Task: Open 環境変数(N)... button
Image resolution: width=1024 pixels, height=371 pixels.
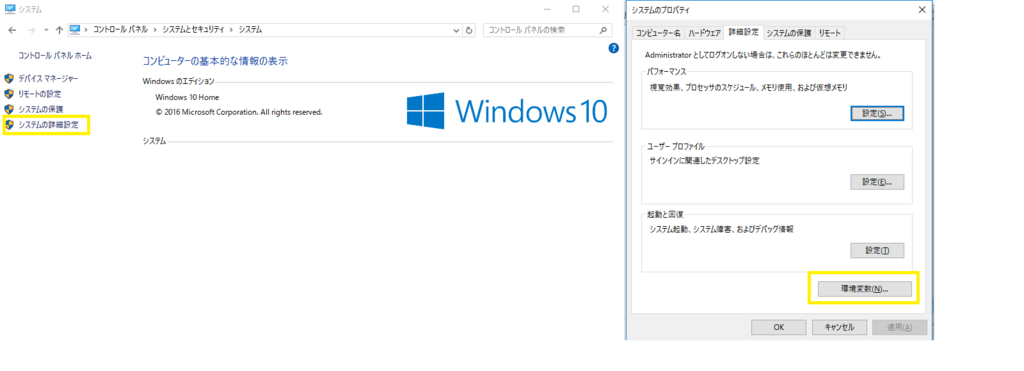Action: (864, 289)
